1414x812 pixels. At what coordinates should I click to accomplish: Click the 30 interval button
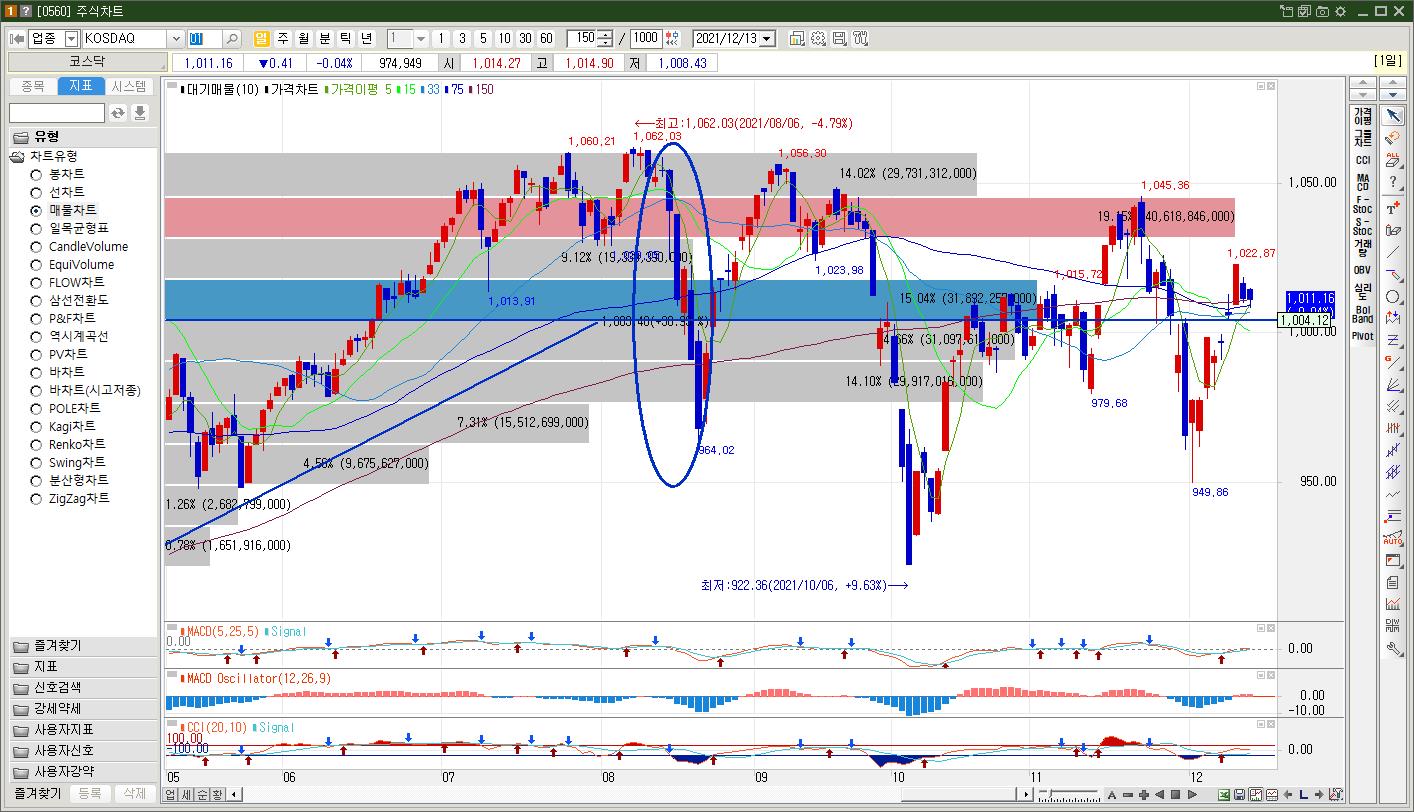coord(525,39)
